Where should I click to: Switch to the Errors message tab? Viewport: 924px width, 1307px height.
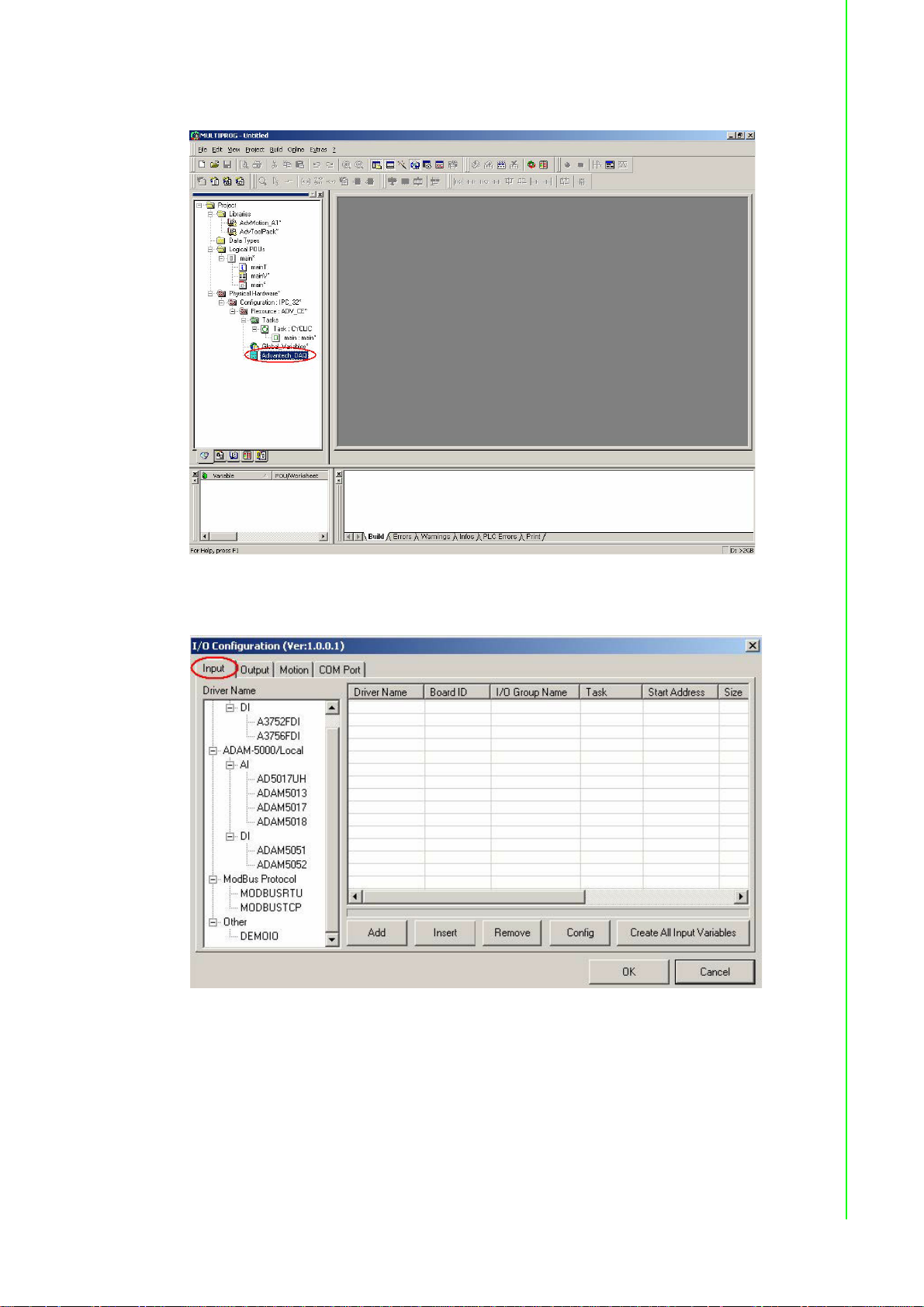(402, 537)
